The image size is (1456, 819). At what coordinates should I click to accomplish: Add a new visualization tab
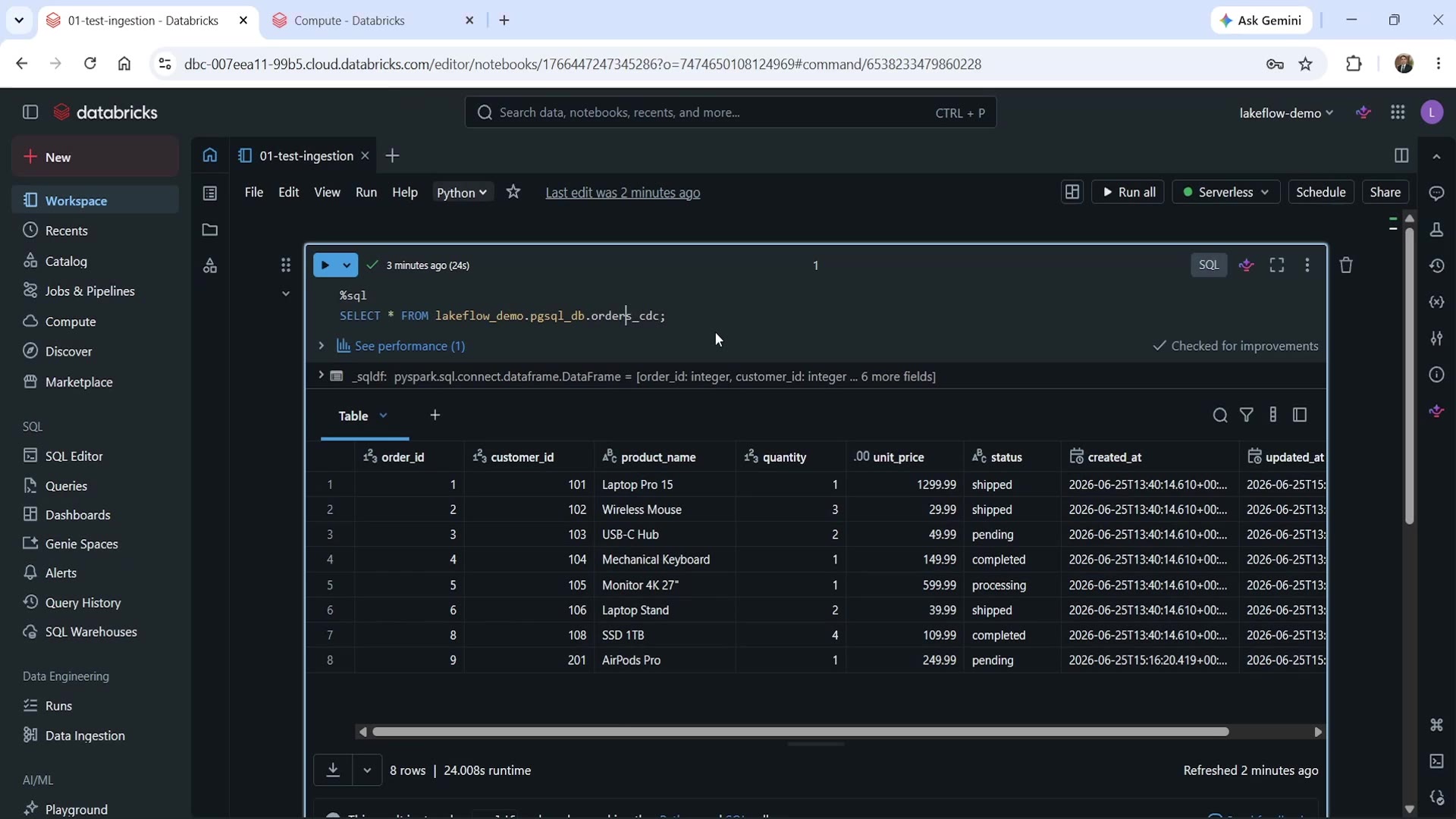(435, 415)
